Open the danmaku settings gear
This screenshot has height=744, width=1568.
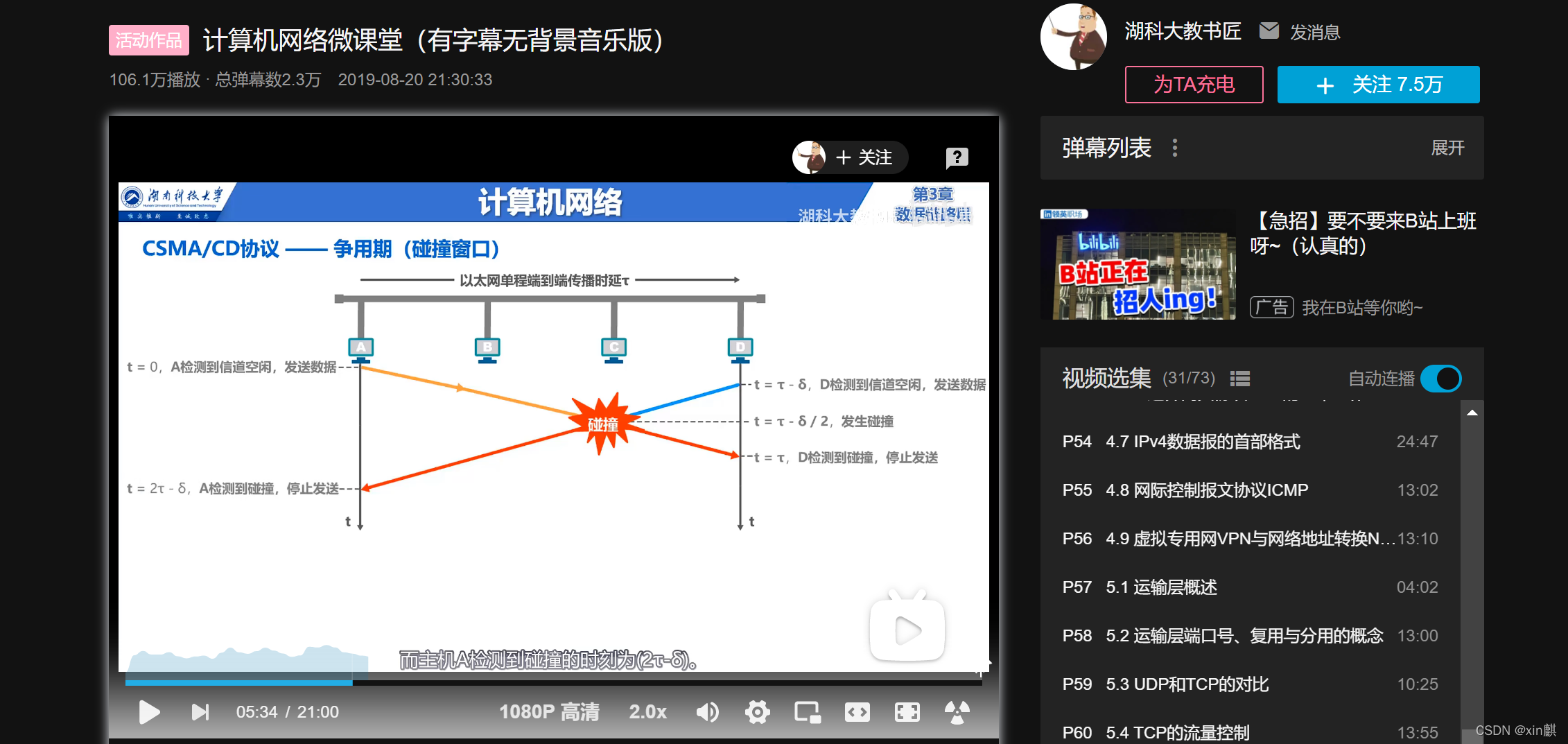758,711
